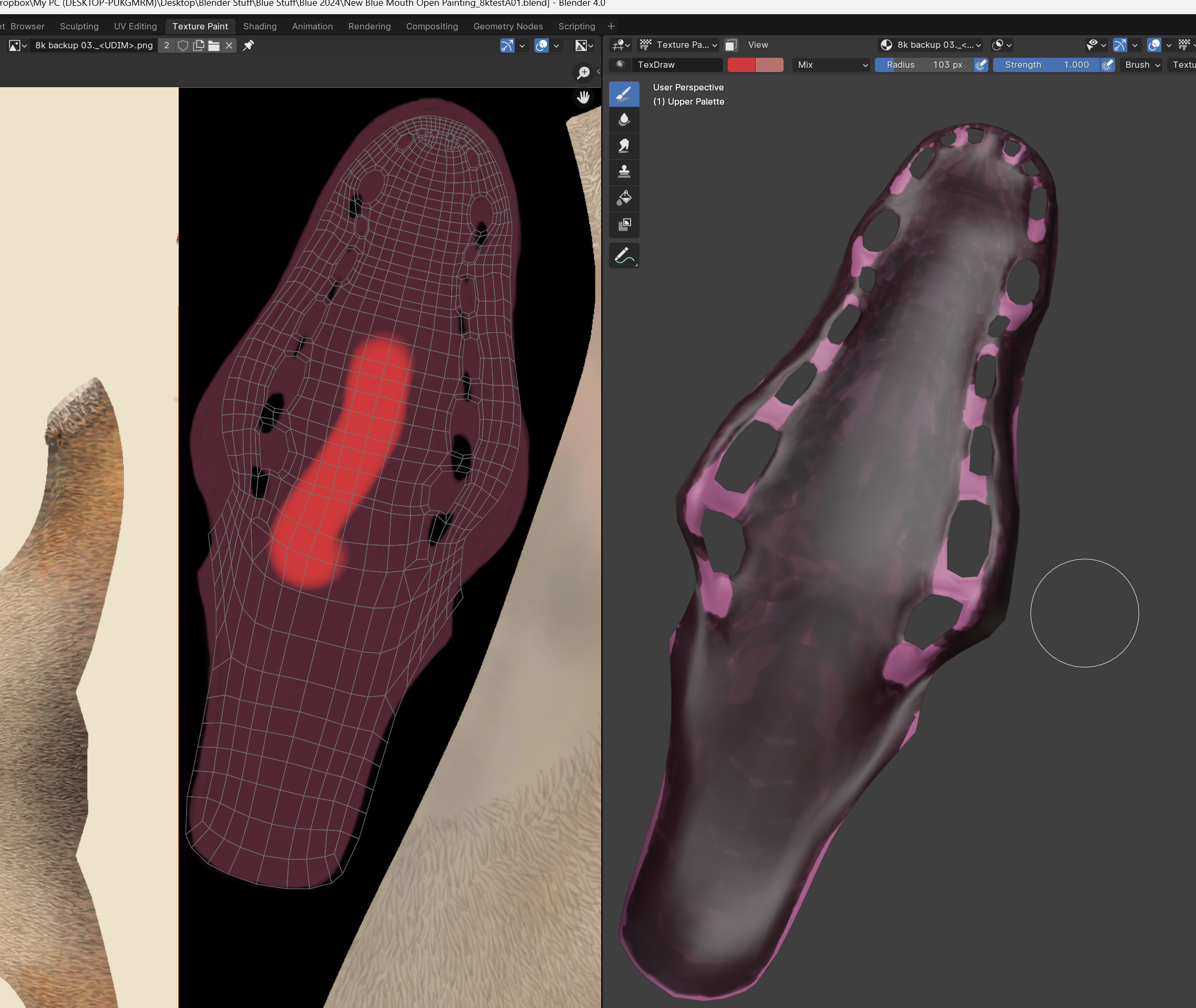The height and width of the screenshot is (1008, 1196).
Task: Click the image user count 2
Action: [x=167, y=46]
